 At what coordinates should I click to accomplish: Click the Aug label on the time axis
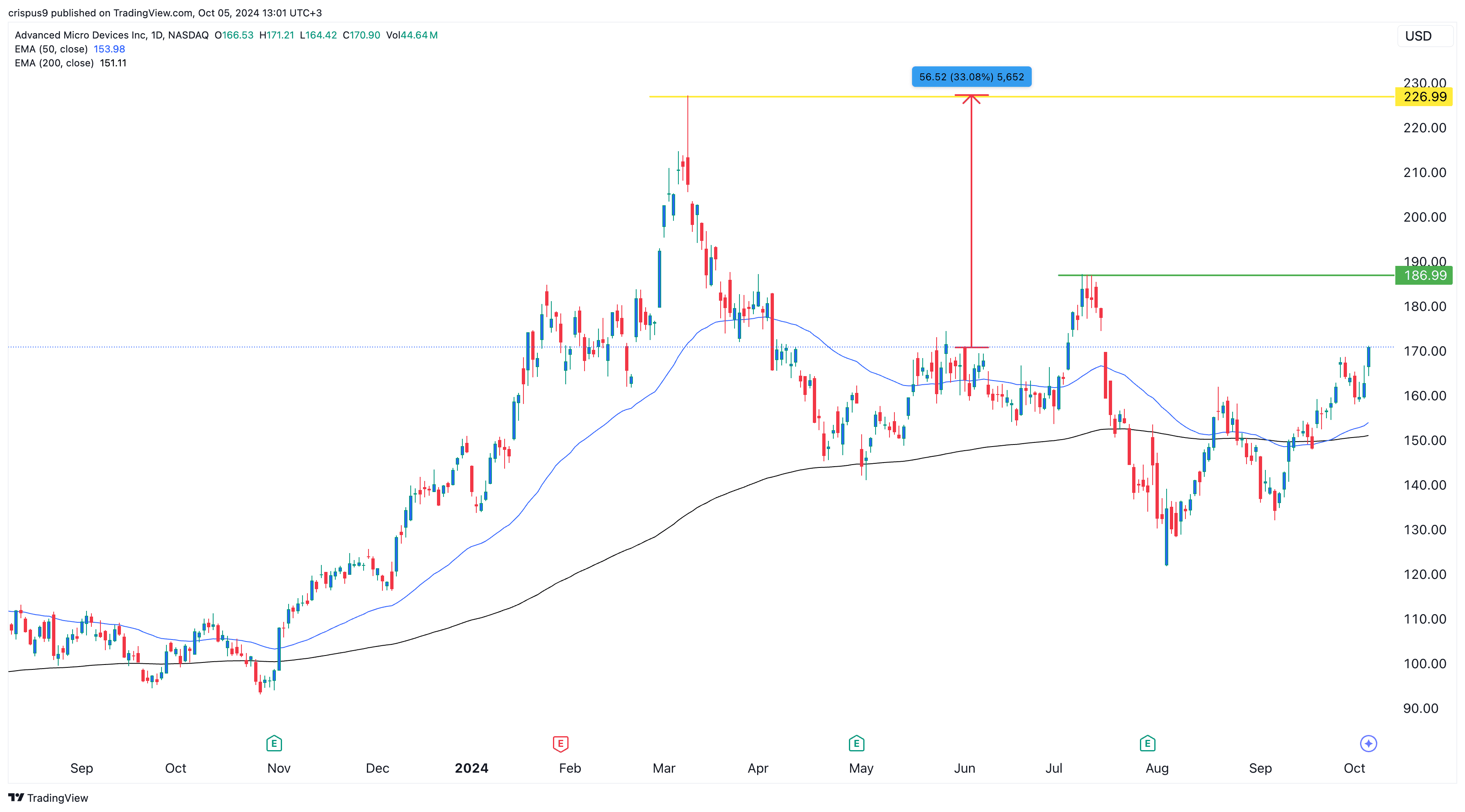[1157, 768]
